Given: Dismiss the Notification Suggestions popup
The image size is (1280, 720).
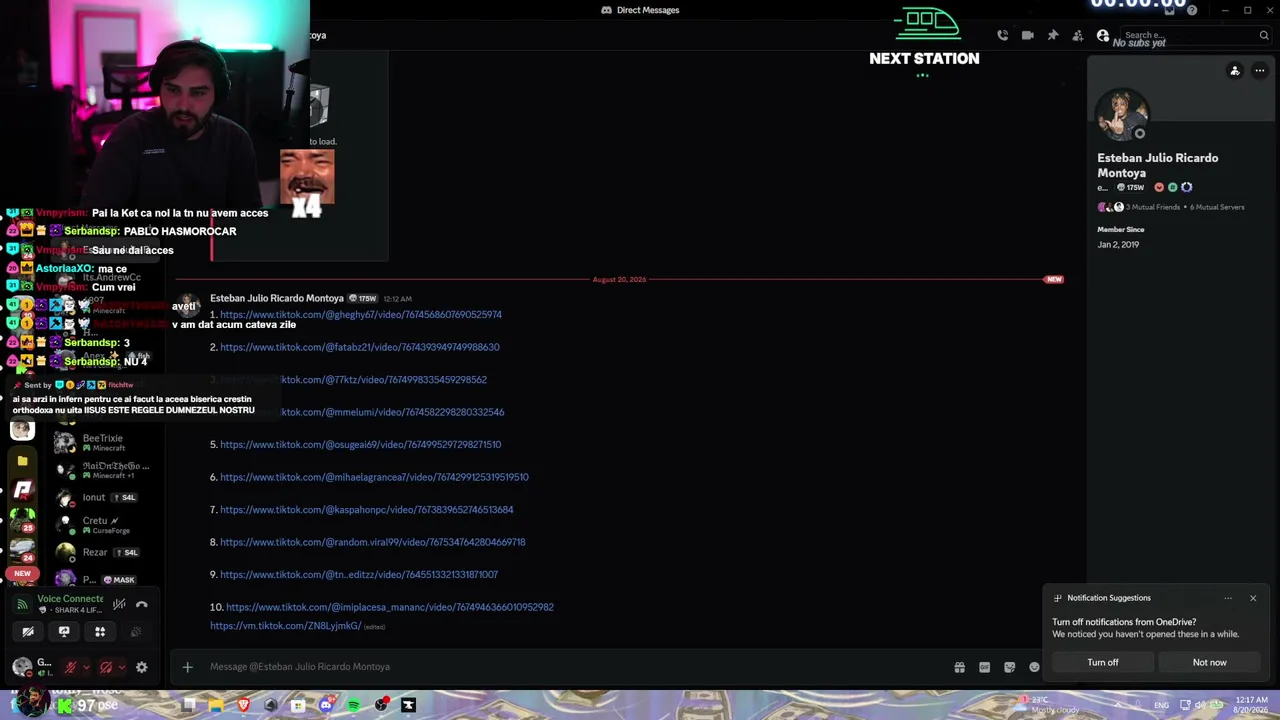Looking at the screenshot, I should click(1253, 598).
